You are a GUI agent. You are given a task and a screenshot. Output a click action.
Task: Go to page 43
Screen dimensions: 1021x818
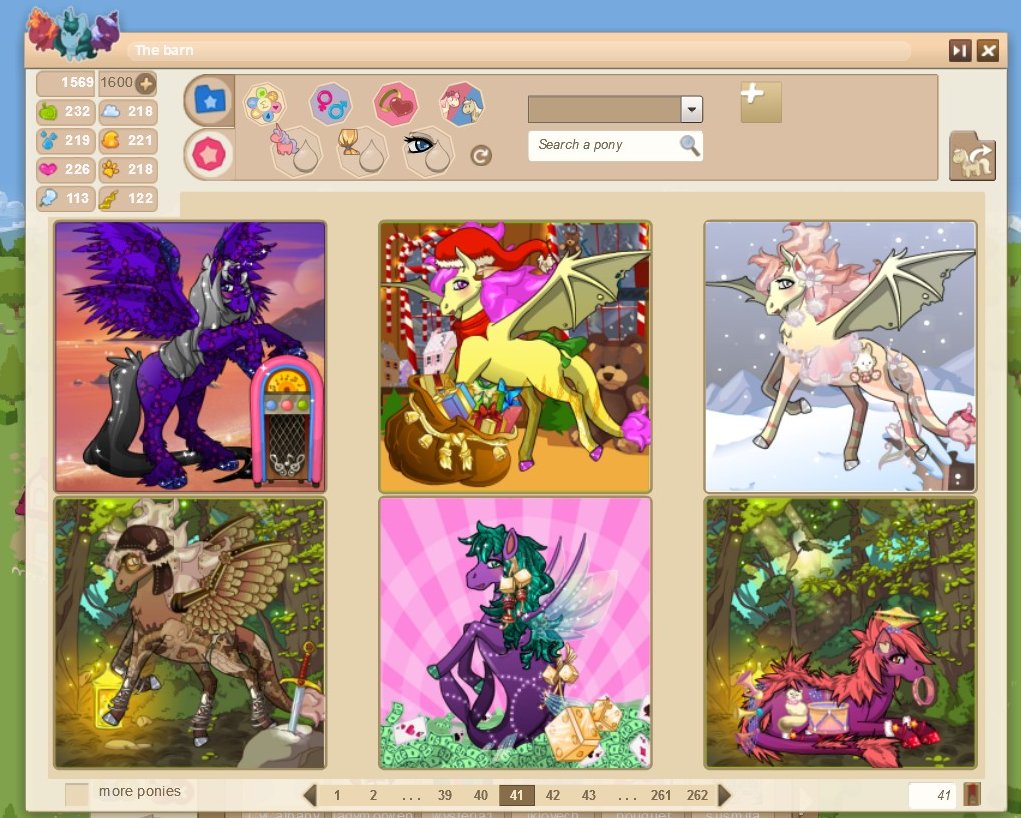point(589,795)
